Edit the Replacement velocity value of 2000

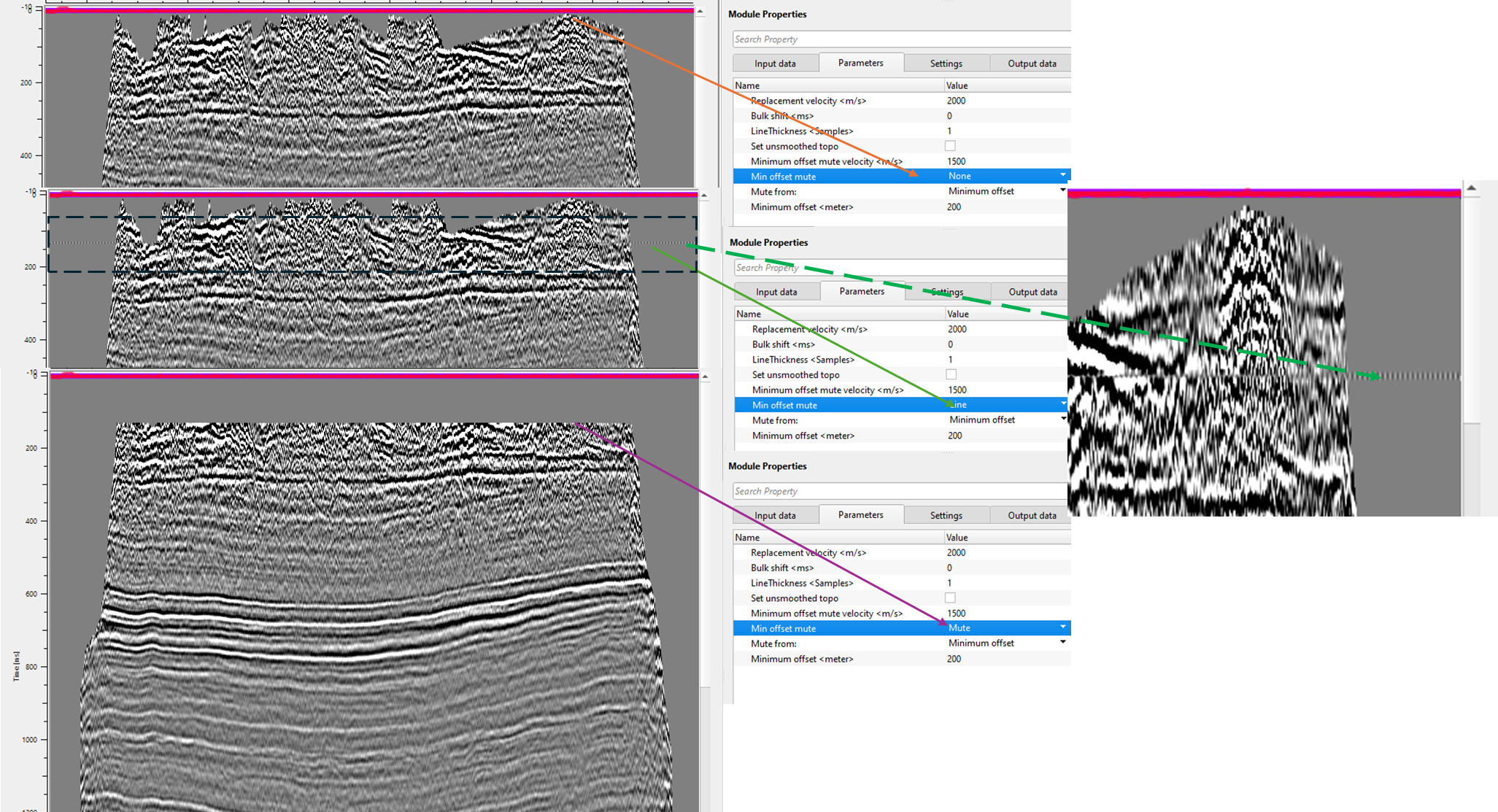[x=957, y=100]
